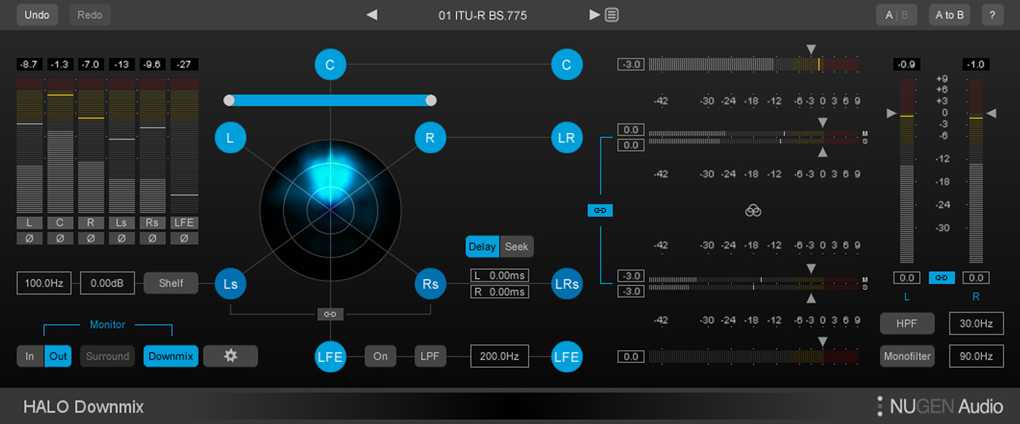The height and width of the screenshot is (424, 1020).
Task: Click the center width bar right handle
Action: [431, 100]
